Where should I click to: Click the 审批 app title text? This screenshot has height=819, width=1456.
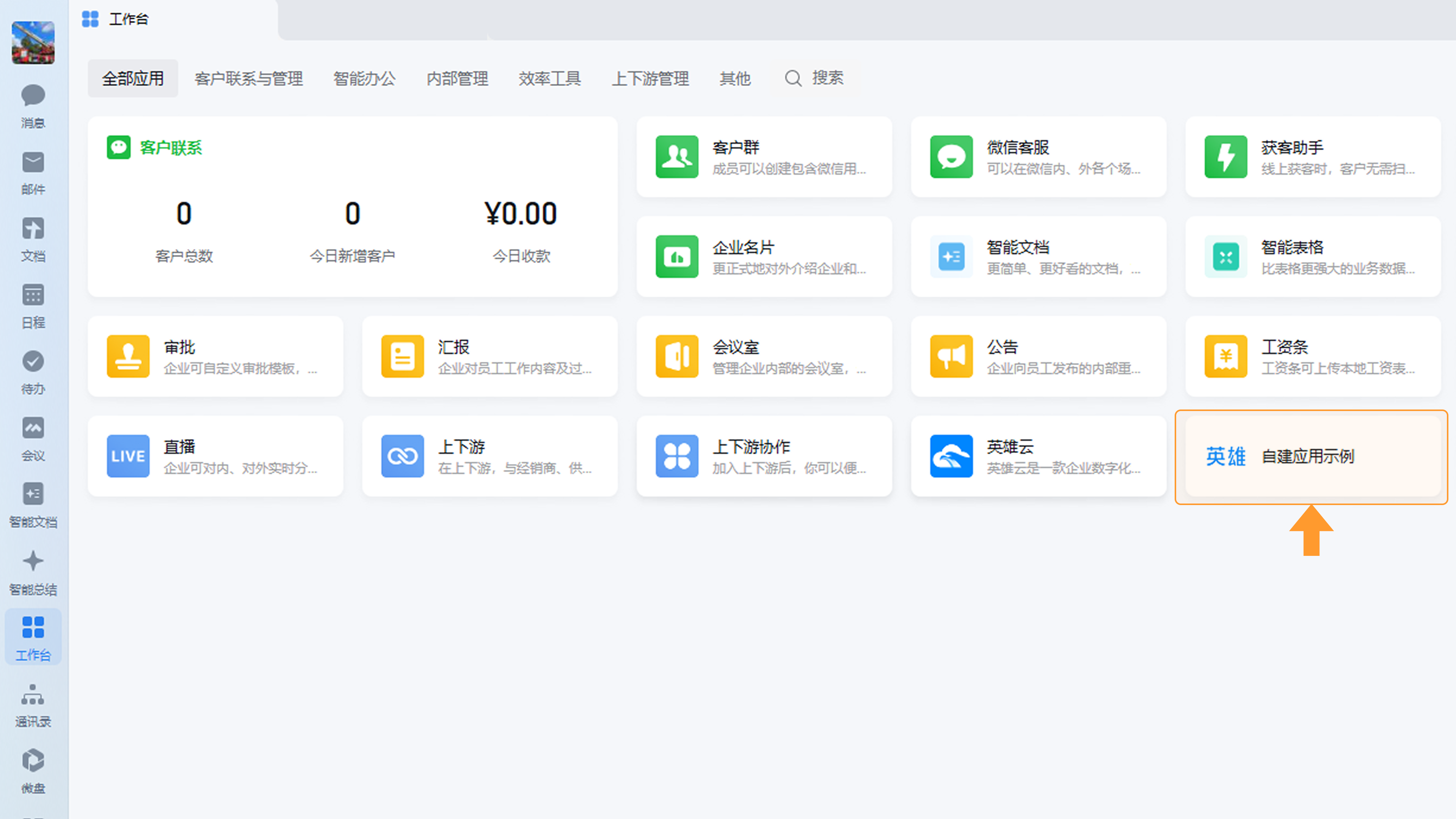(x=179, y=347)
